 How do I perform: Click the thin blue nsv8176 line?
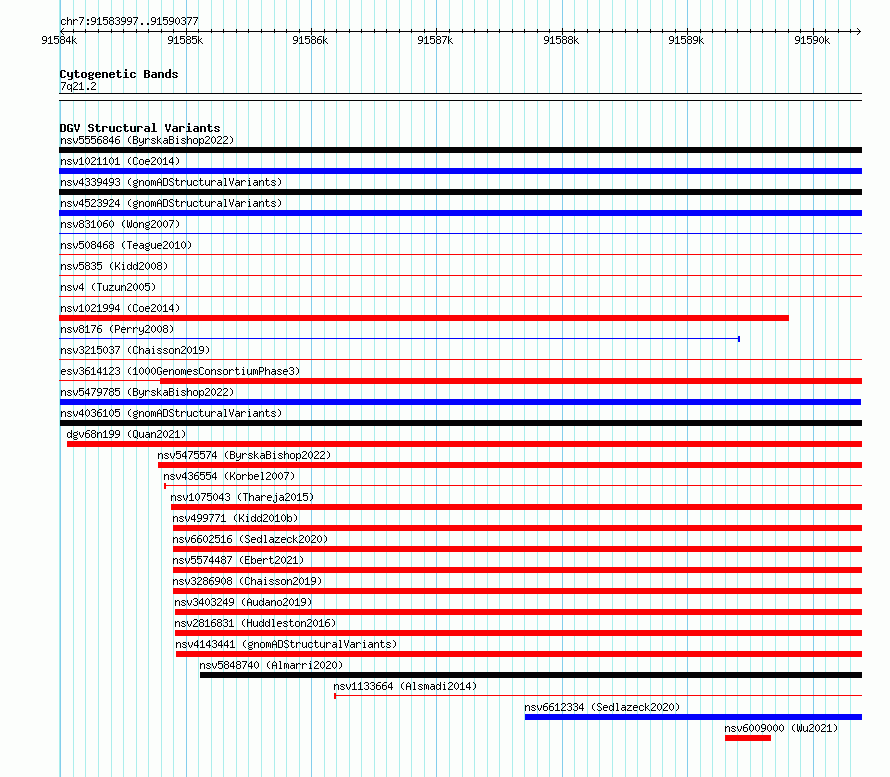tap(400, 339)
